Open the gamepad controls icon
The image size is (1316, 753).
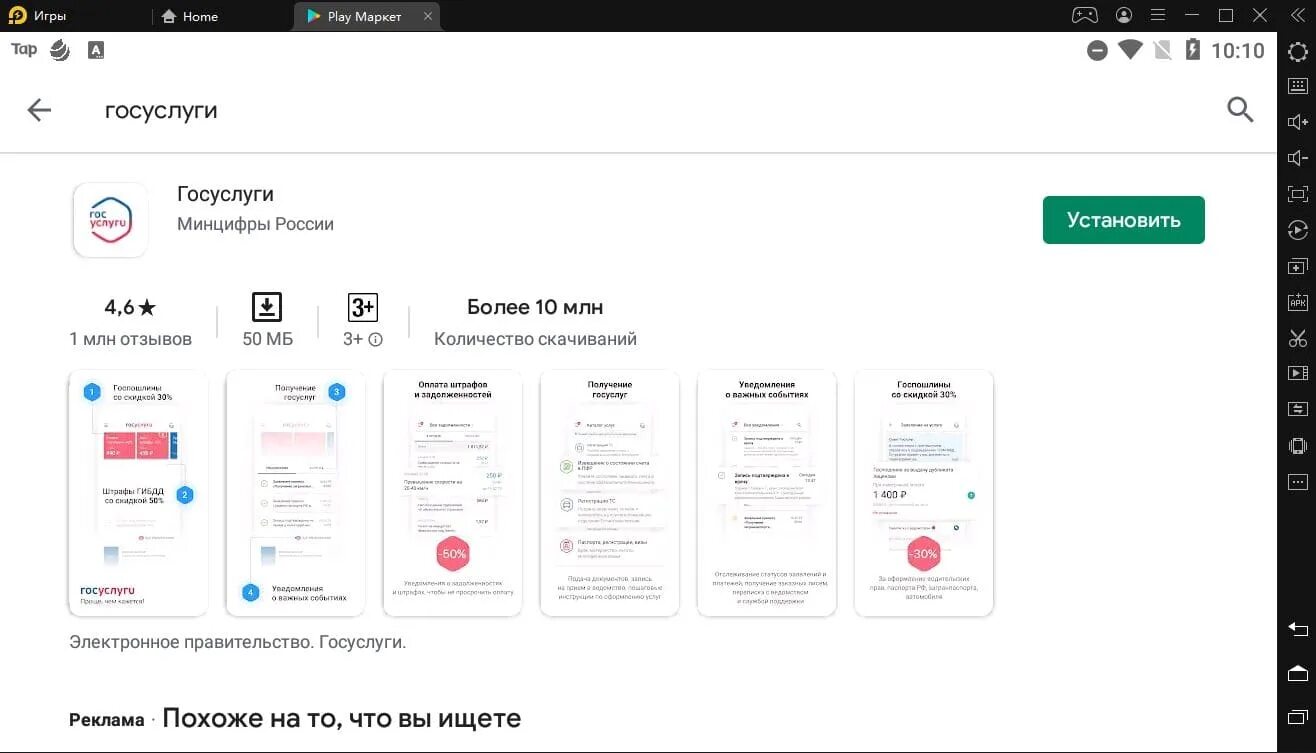point(1085,15)
